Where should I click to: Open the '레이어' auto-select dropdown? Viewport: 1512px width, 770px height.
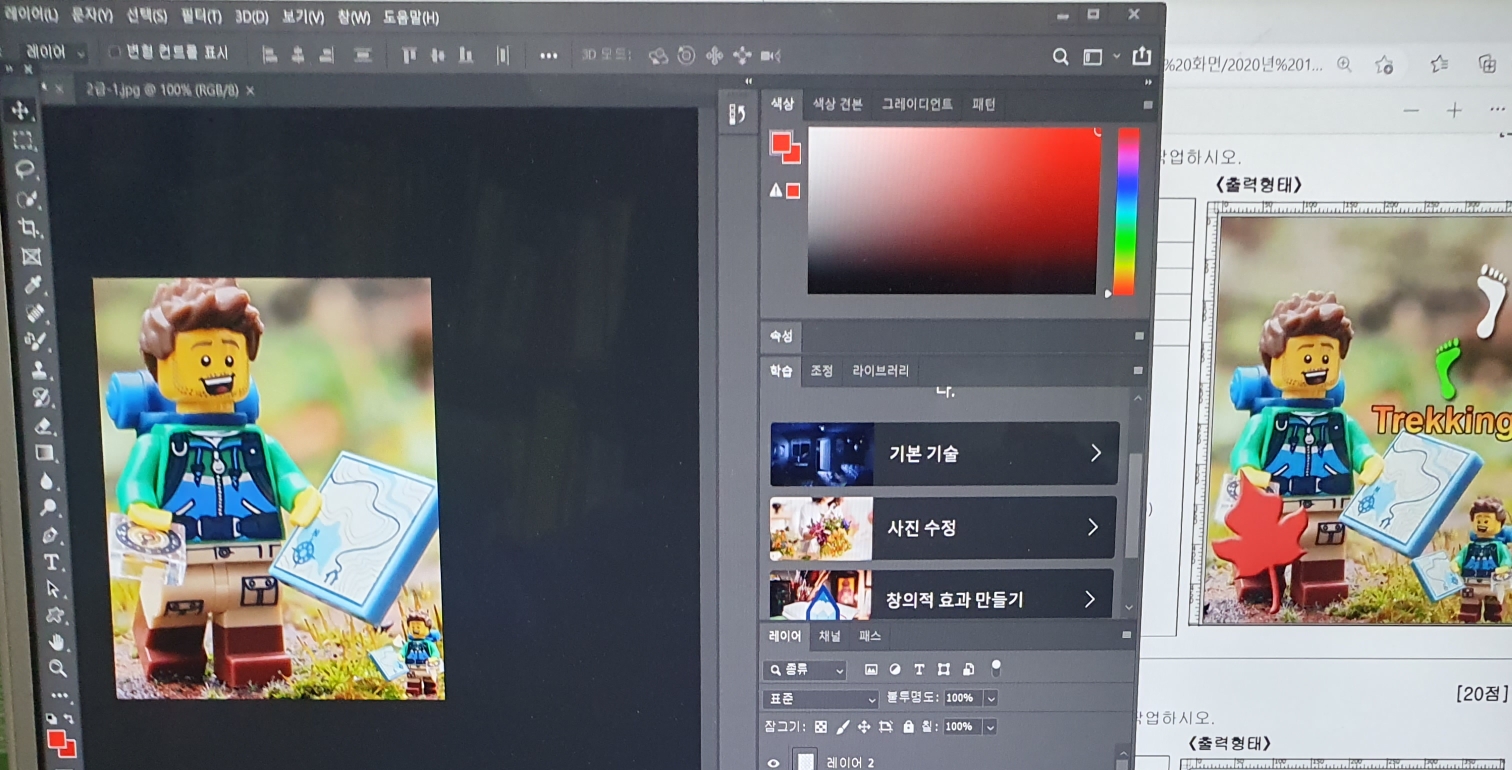pyautogui.click(x=55, y=52)
